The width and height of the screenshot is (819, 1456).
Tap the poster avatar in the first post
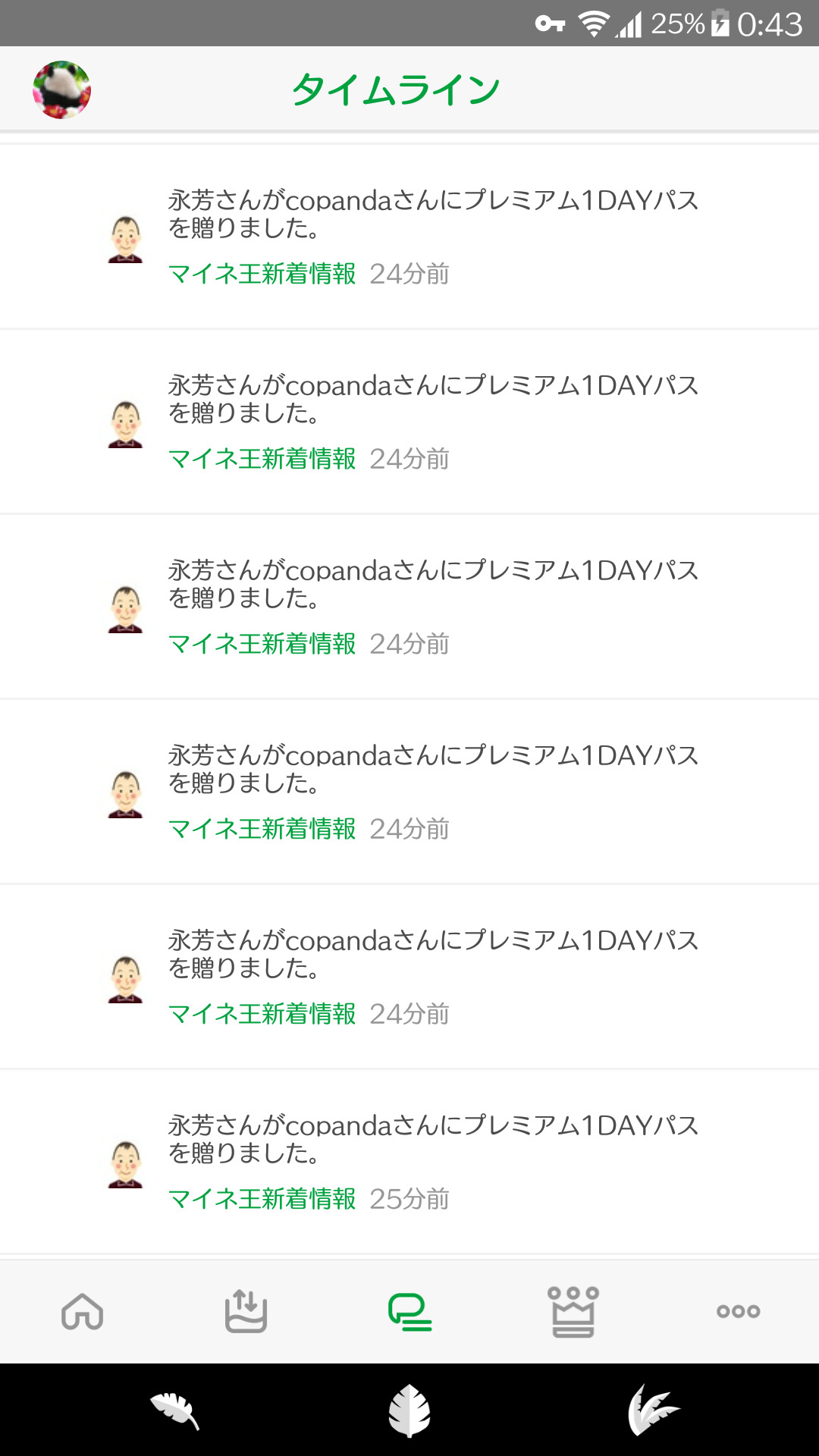click(x=126, y=240)
